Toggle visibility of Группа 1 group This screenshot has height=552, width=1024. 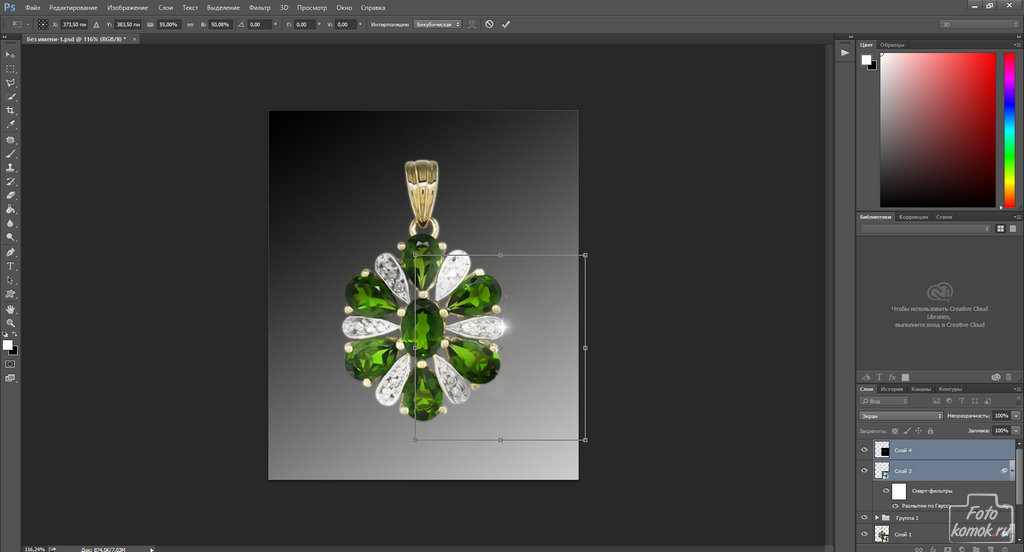pos(865,517)
